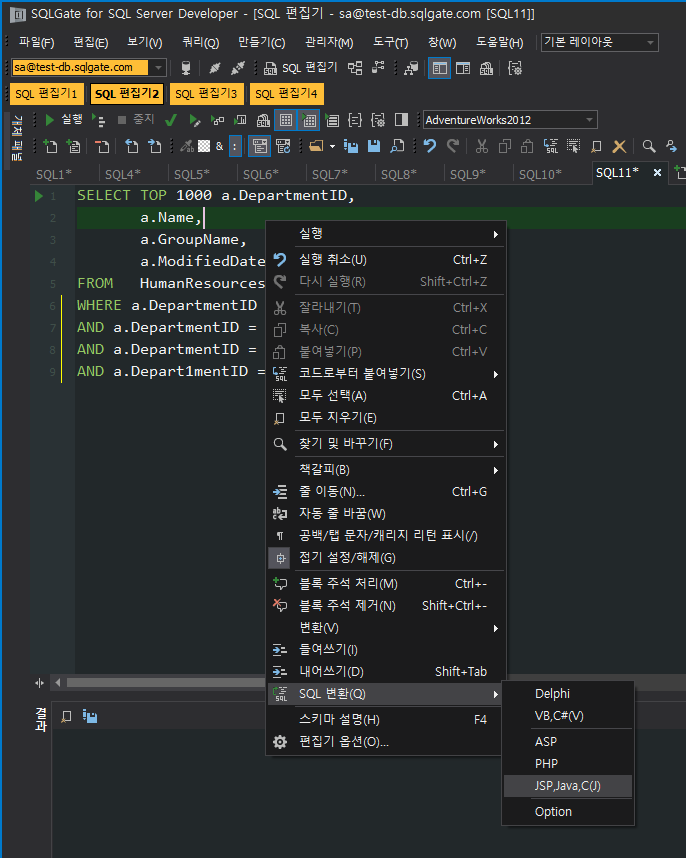Open the File (파일) menu
686x858 pixels.
tap(36, 43)
